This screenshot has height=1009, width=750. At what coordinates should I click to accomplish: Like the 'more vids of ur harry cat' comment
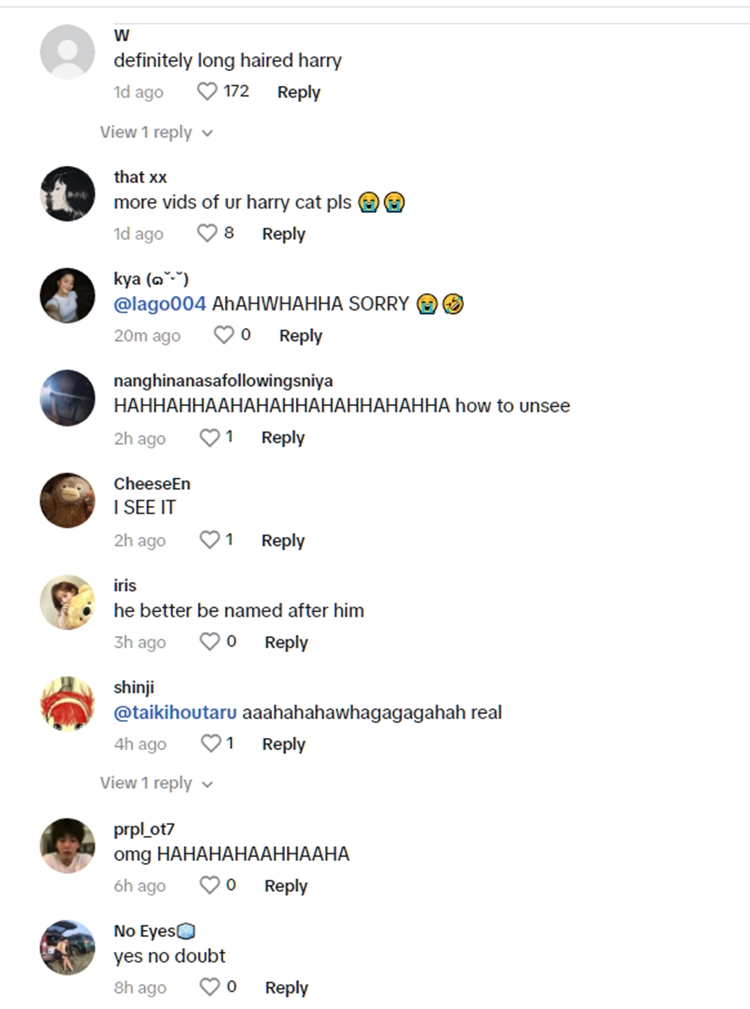point(207,234)
